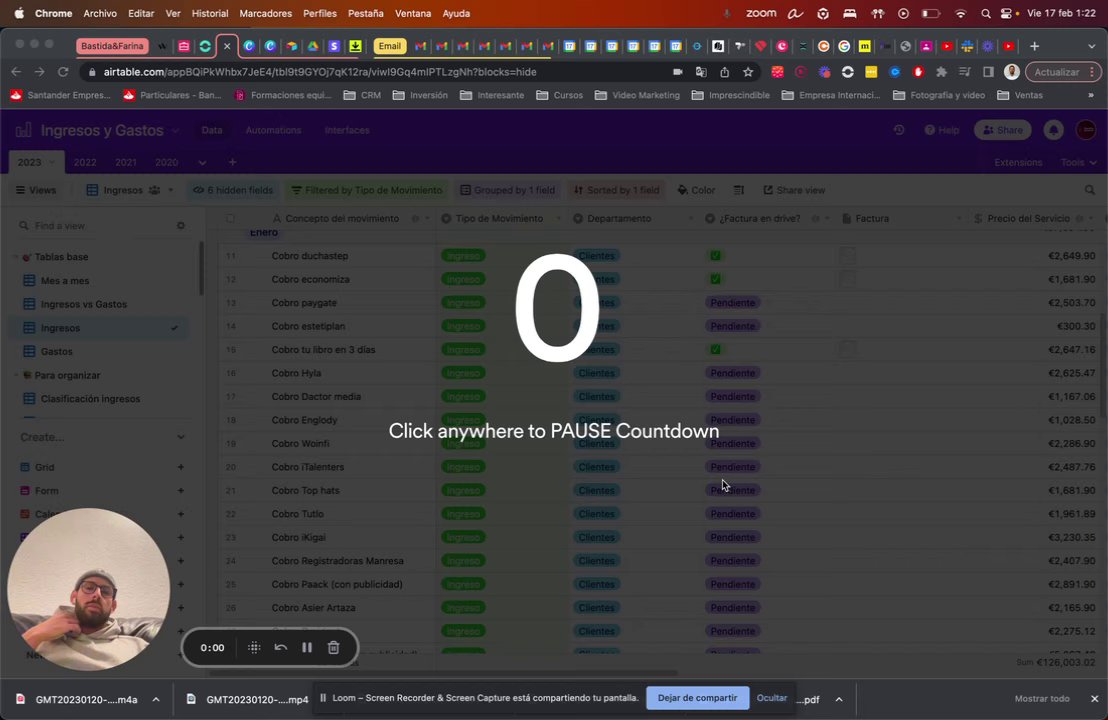Viewport: 1108px width, 720px height.
Task: Open Factura column dropdown
Action: click(x=959, y=218)
